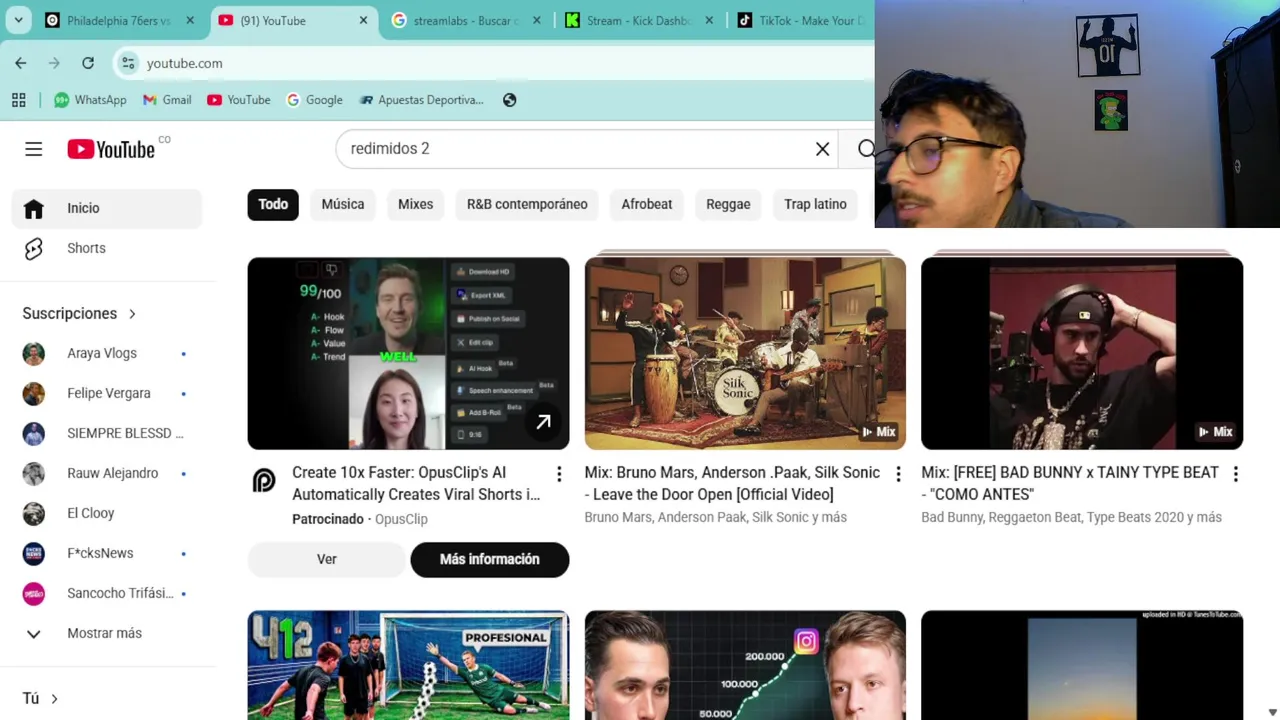Open Rauw Alejandro channel

[x=107, y=473]
